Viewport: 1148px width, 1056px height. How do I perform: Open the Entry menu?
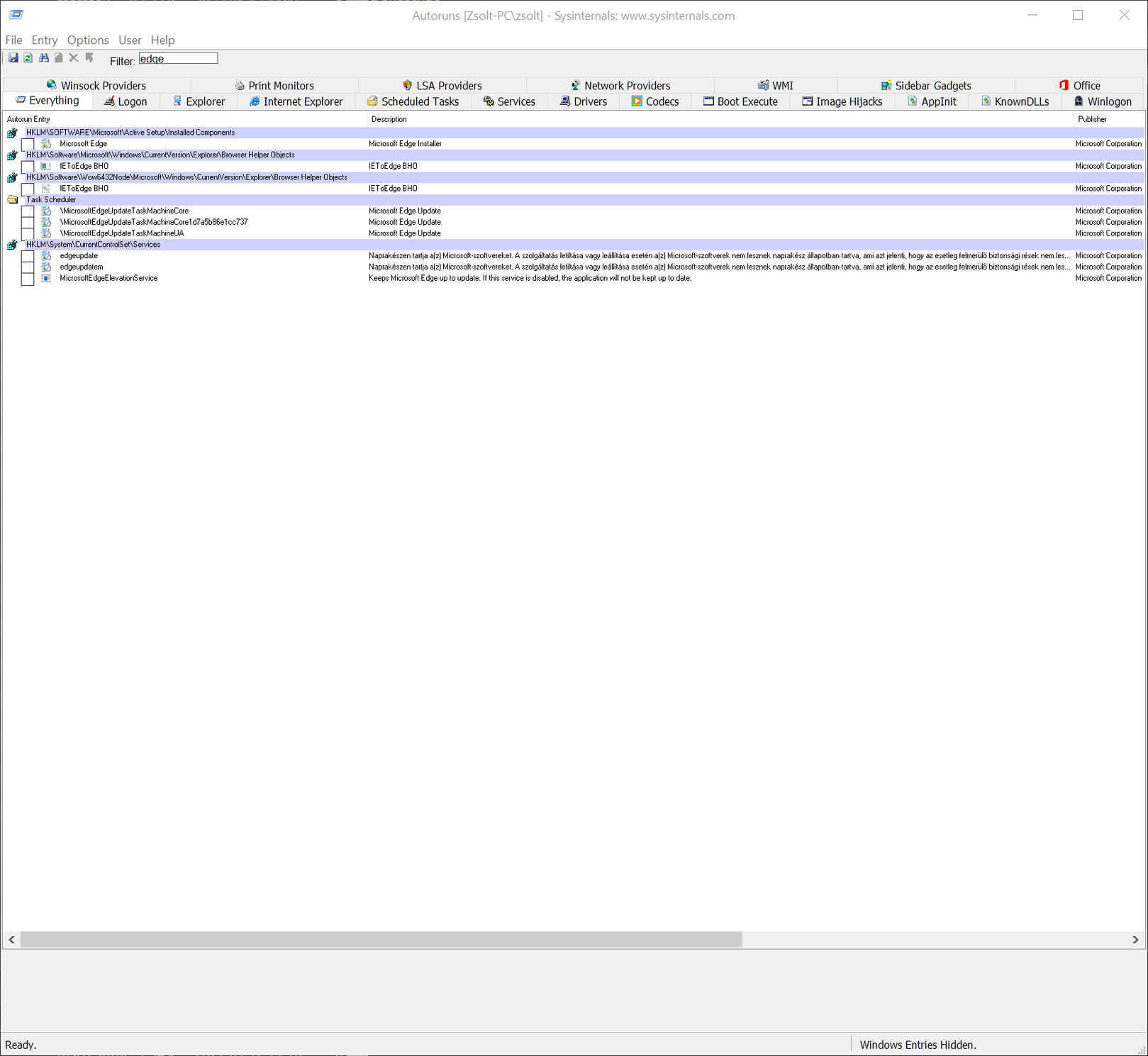tap(45, 40)
